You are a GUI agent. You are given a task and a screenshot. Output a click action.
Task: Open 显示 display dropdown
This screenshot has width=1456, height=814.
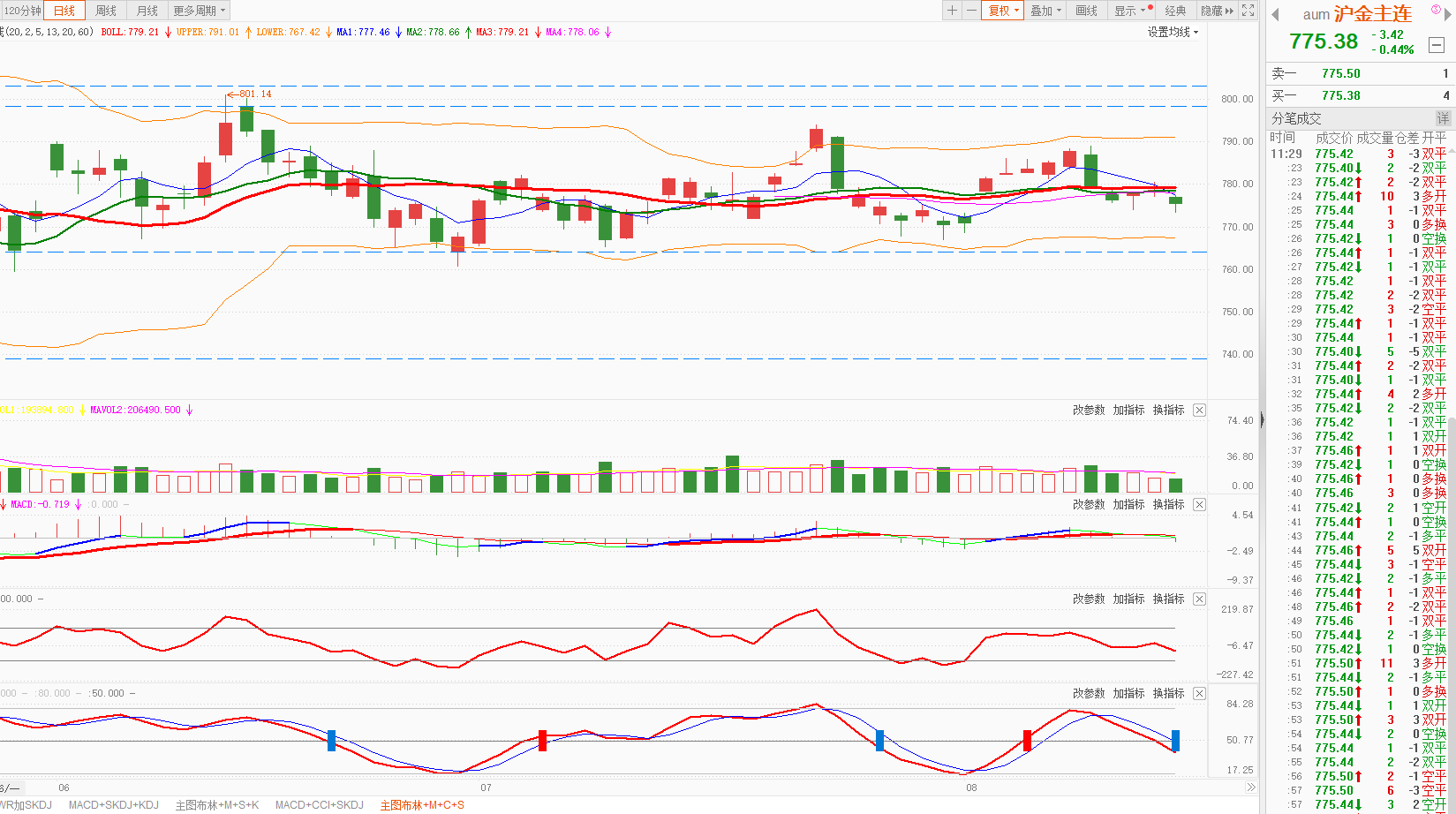coord(1129,11)
